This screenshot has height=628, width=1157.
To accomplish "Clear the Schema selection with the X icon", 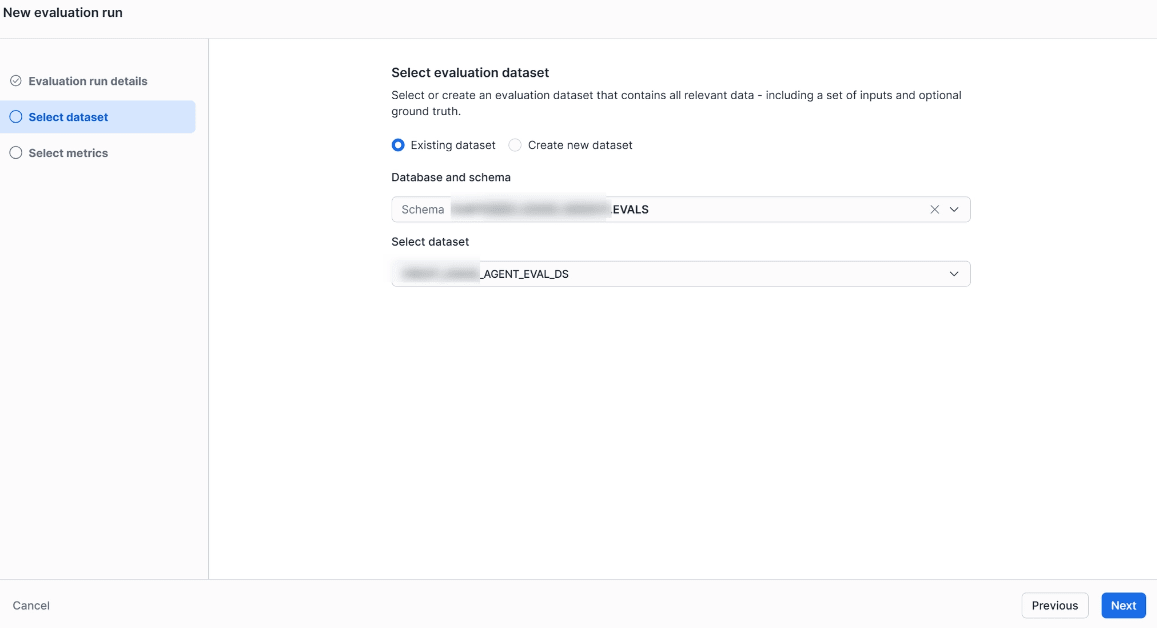I will 935,210.
